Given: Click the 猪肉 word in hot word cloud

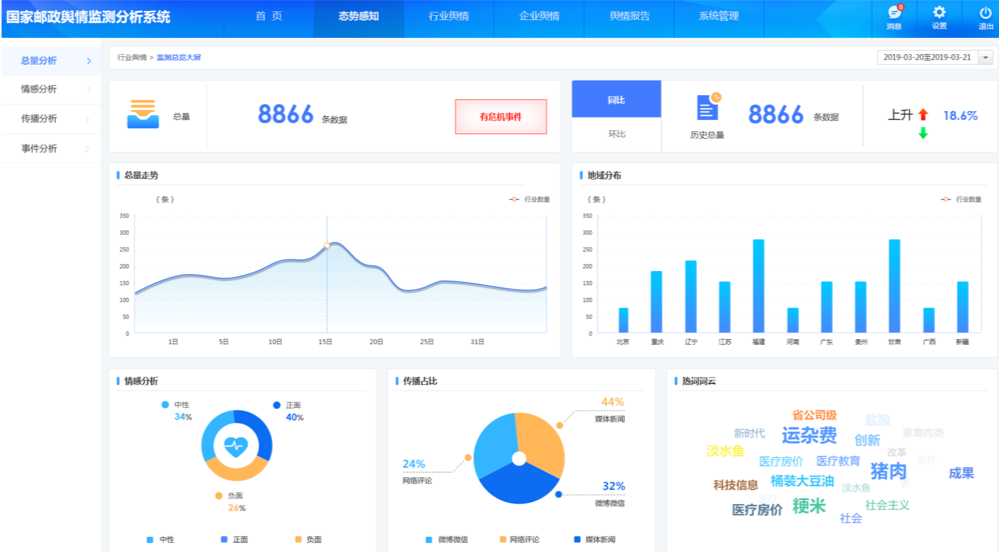Looking at the screenshot, I should pos(888,471).
